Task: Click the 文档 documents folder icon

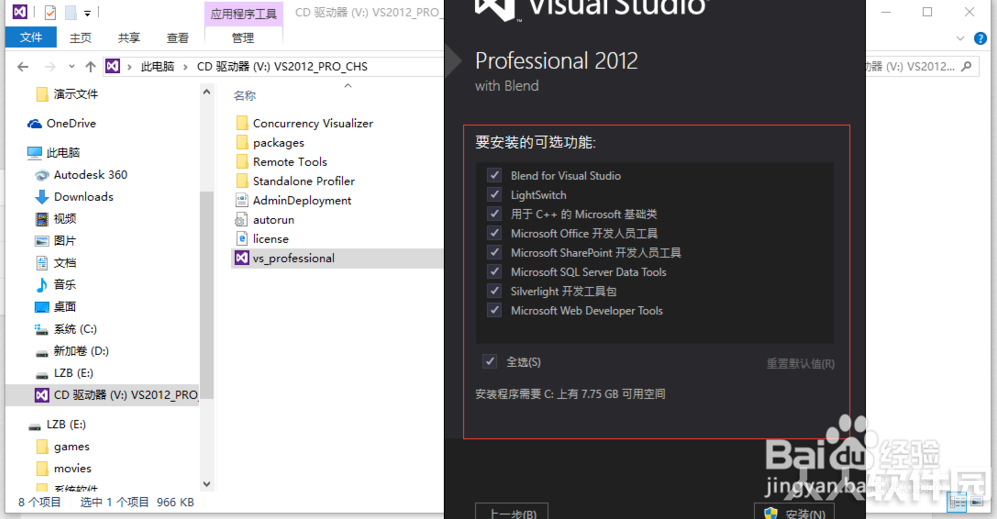Action: pos(42,263)
